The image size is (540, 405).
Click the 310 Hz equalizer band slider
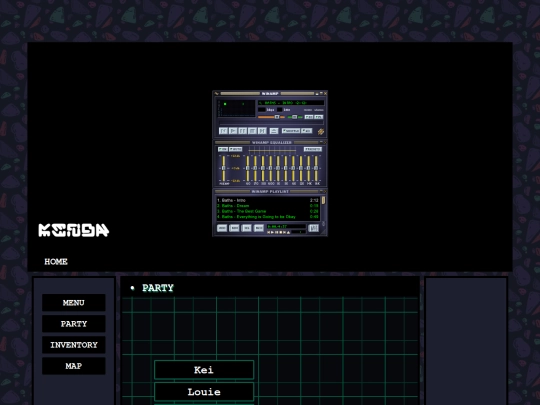click(263, 168)
